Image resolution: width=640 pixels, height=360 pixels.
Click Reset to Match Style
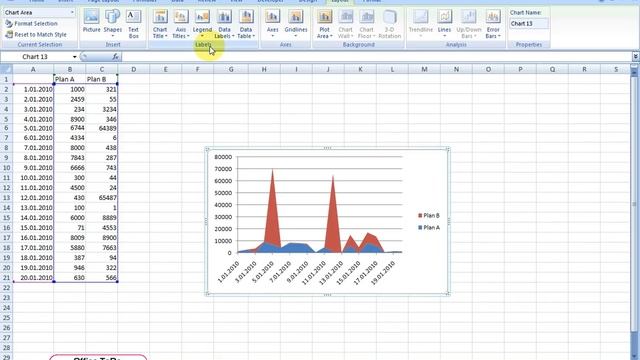point(36,35)
